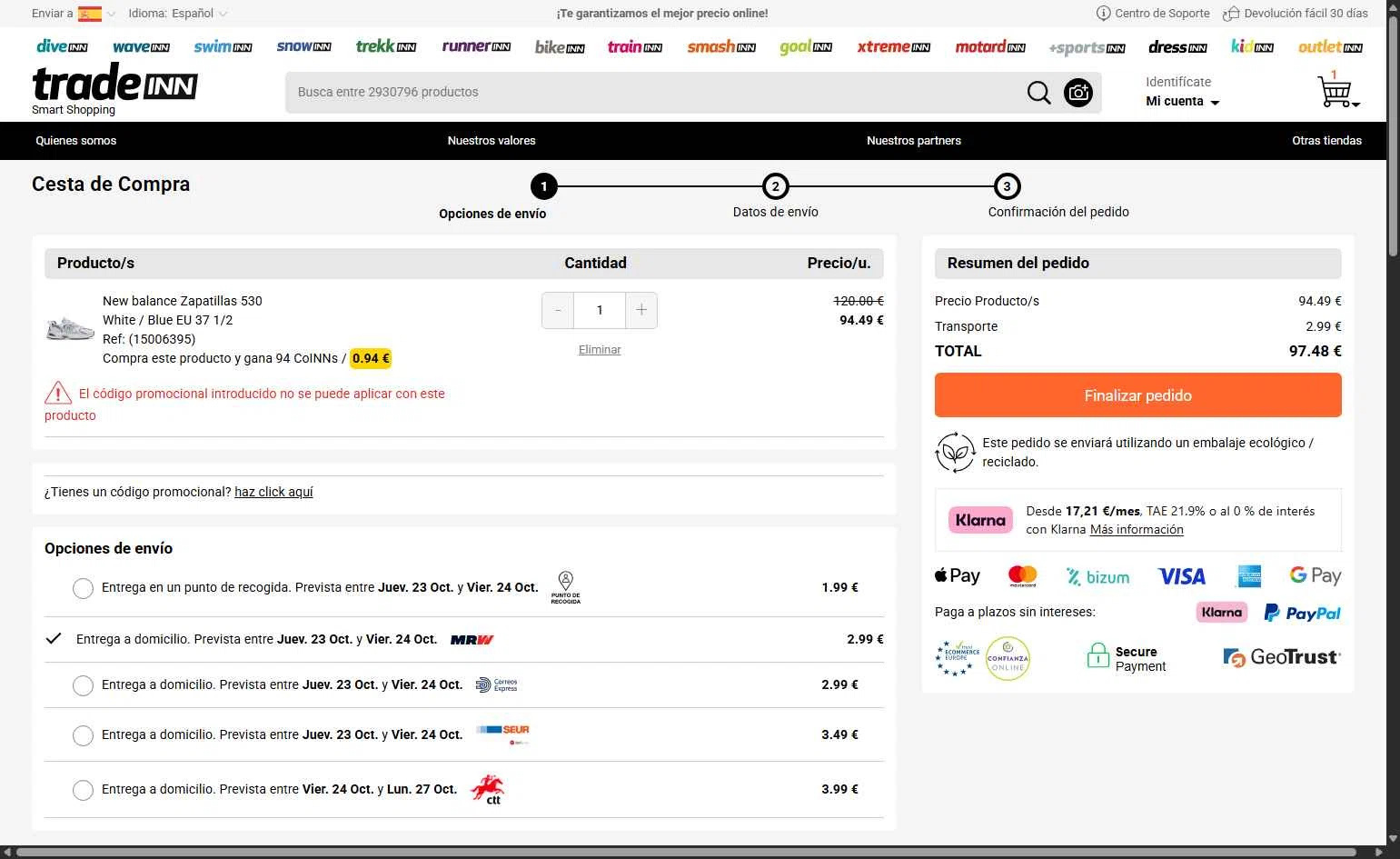Open camera image search
This screenshot has width=1400, height=859.
[1078, 93]
